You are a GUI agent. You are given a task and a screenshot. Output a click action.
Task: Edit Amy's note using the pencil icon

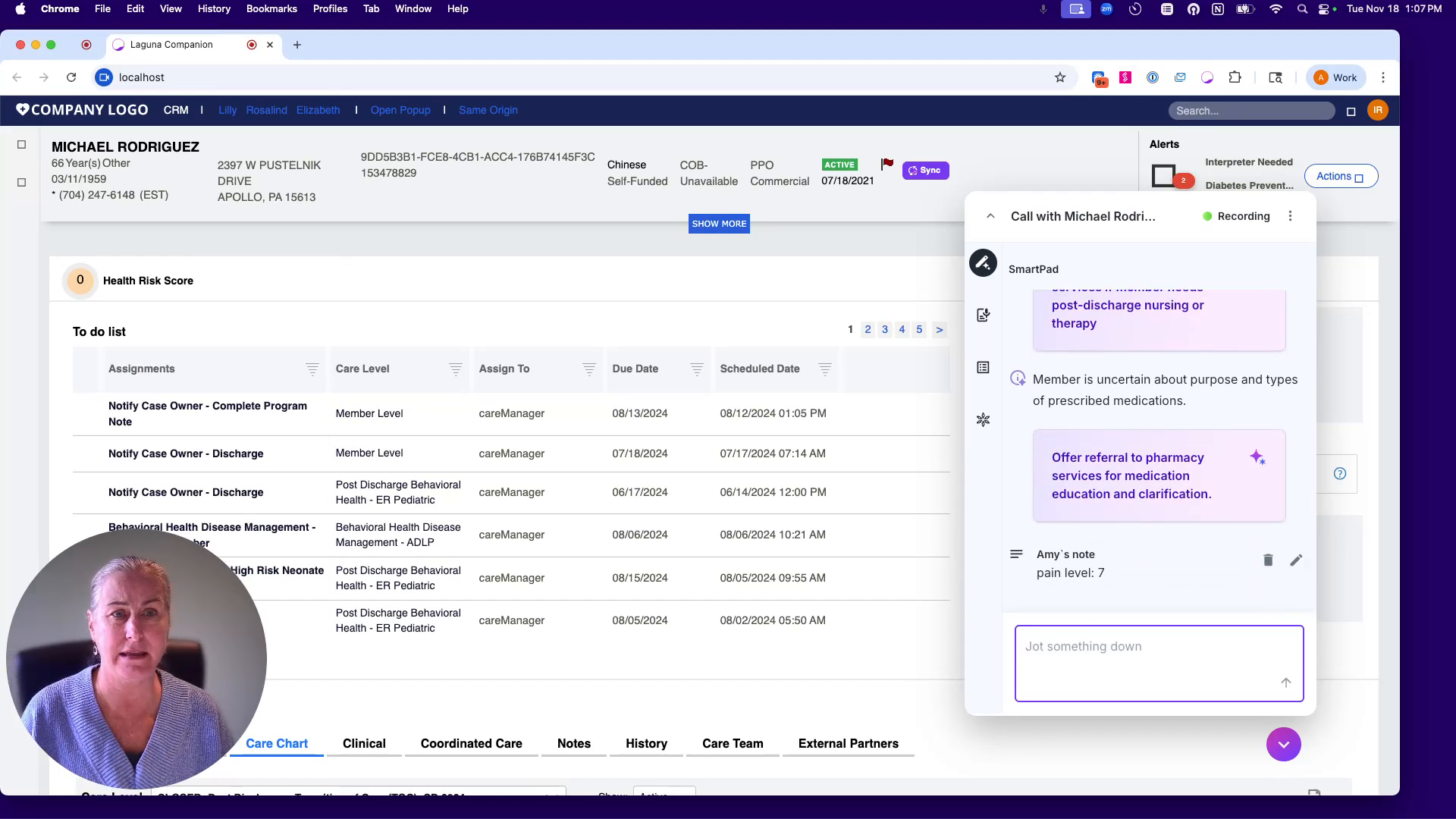point(1296,560)
